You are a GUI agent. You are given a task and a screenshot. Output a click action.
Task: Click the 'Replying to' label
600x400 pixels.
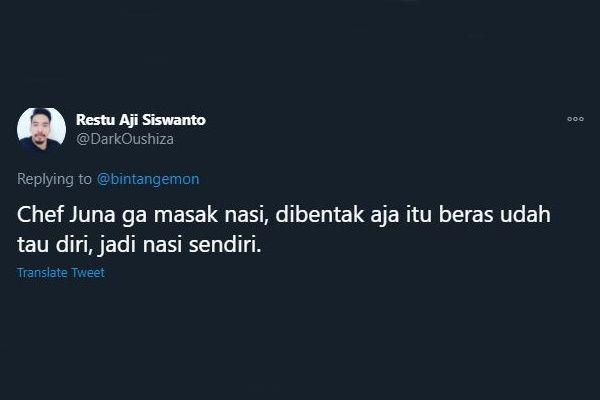coord(54,179)
